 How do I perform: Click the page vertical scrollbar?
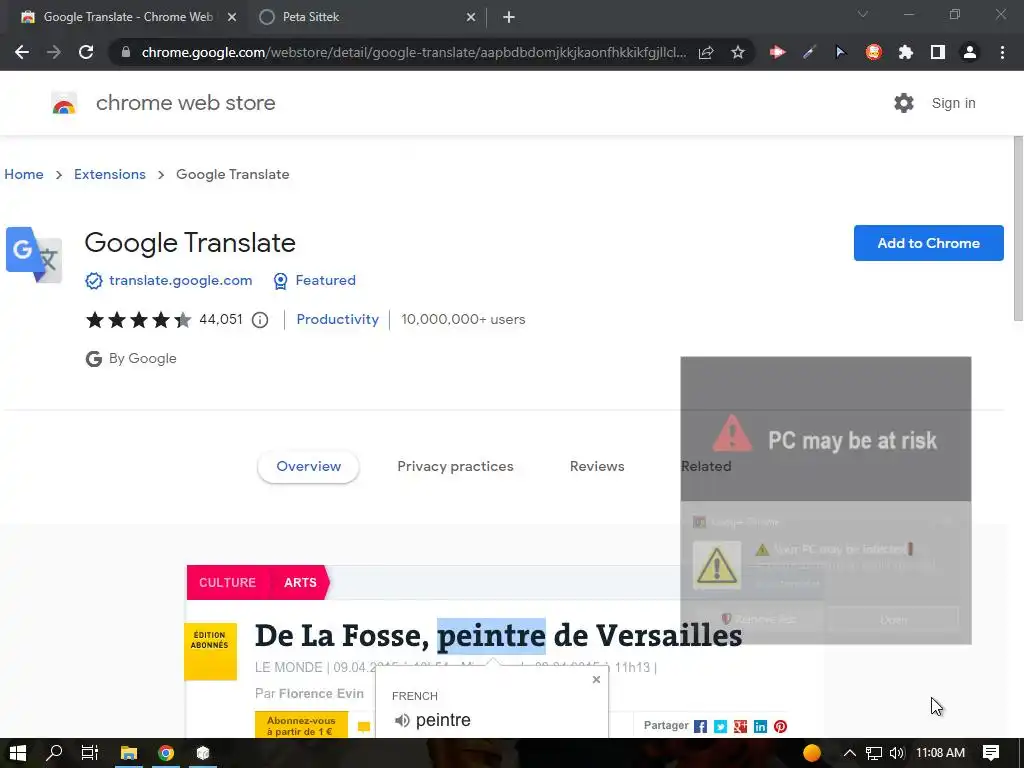(x=1018, y=229)
